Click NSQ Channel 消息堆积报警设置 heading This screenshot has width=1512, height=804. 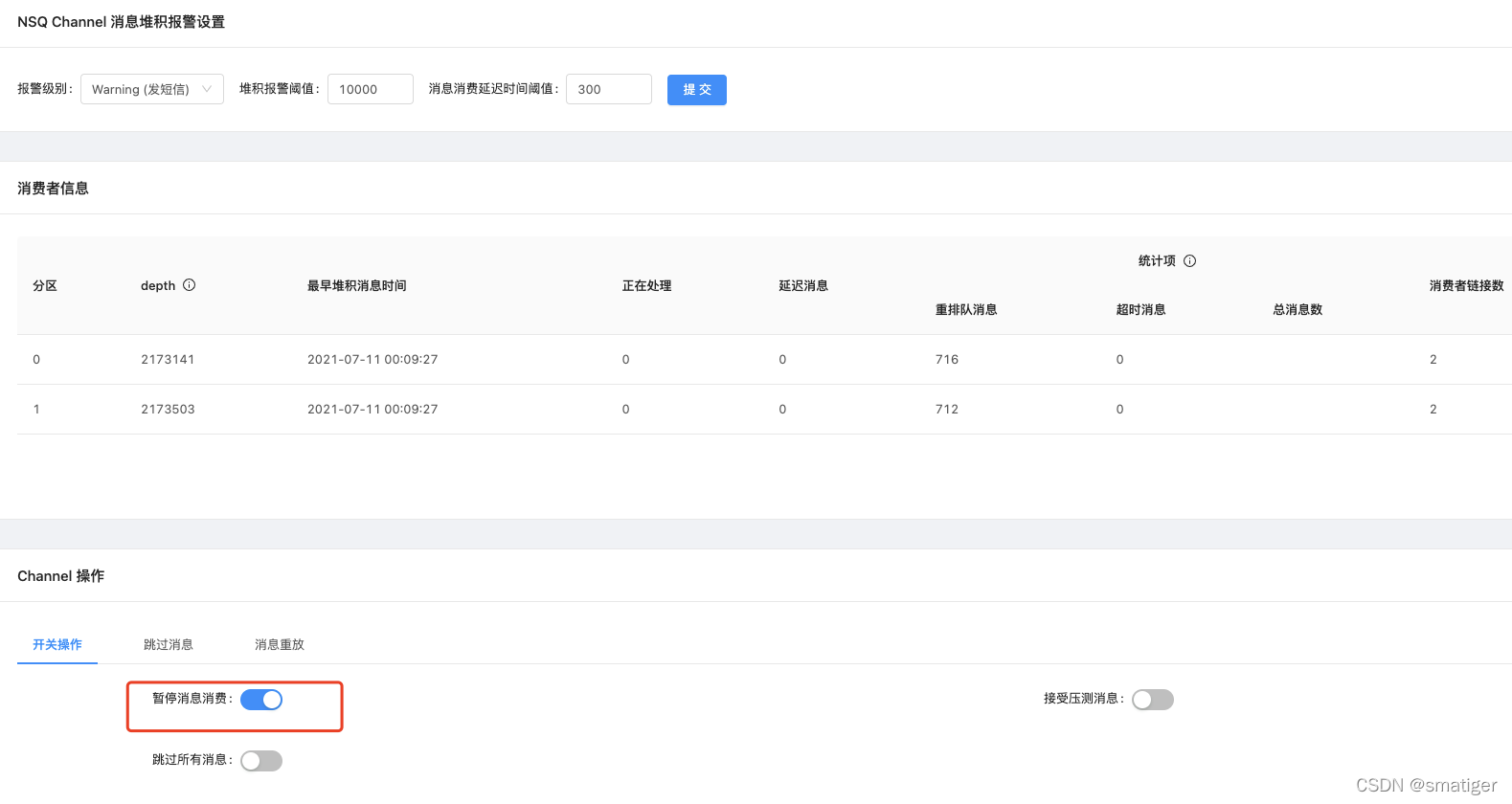[x=121, y=22]
